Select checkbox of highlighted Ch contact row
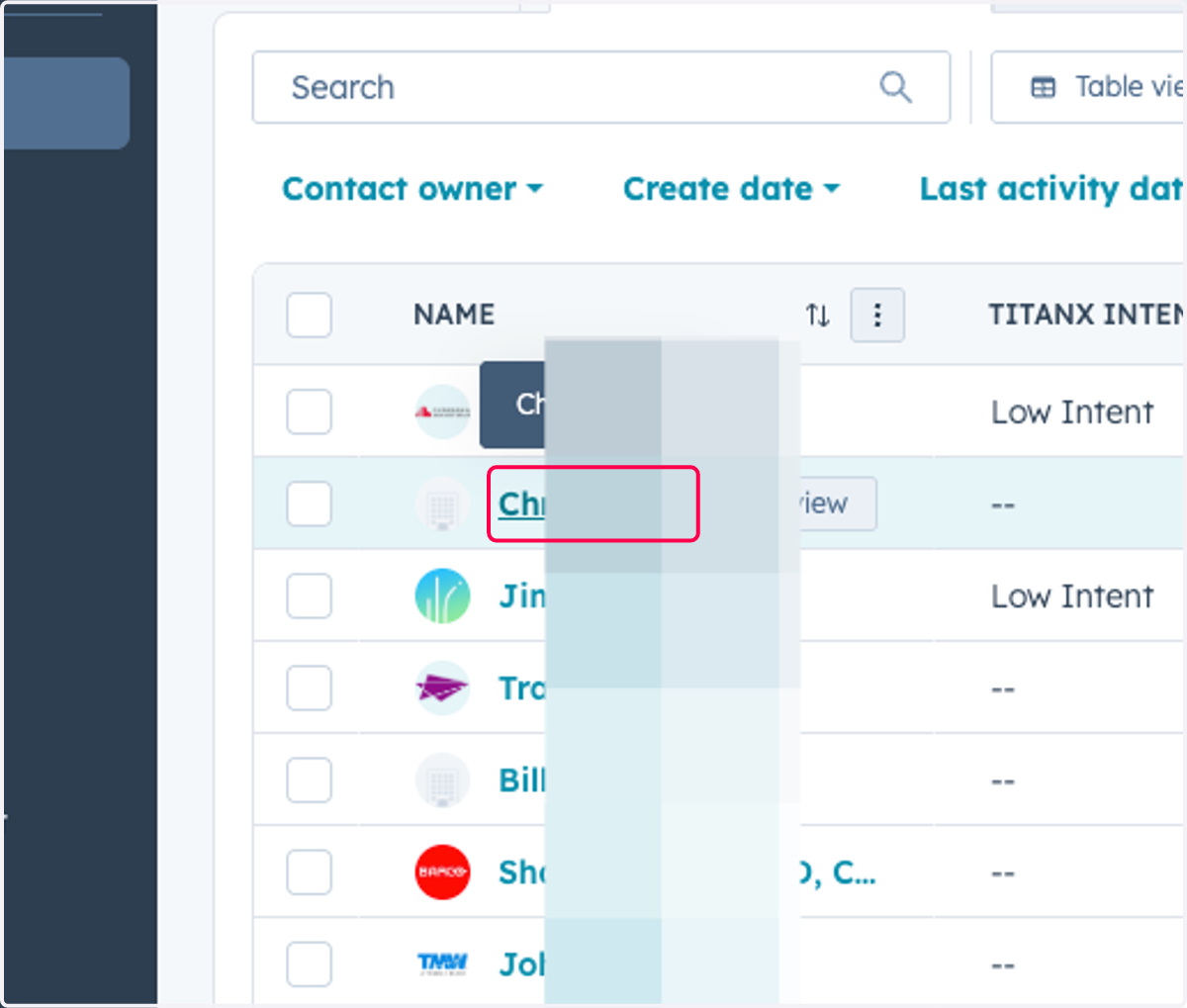The image size is (1187, 1008). coord(309,504)
